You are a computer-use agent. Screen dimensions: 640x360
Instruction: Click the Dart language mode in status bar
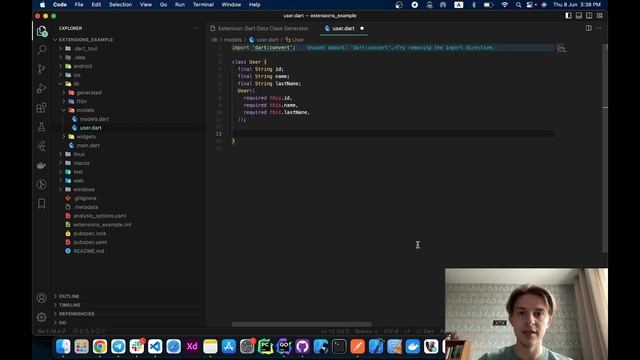(429, 331)
